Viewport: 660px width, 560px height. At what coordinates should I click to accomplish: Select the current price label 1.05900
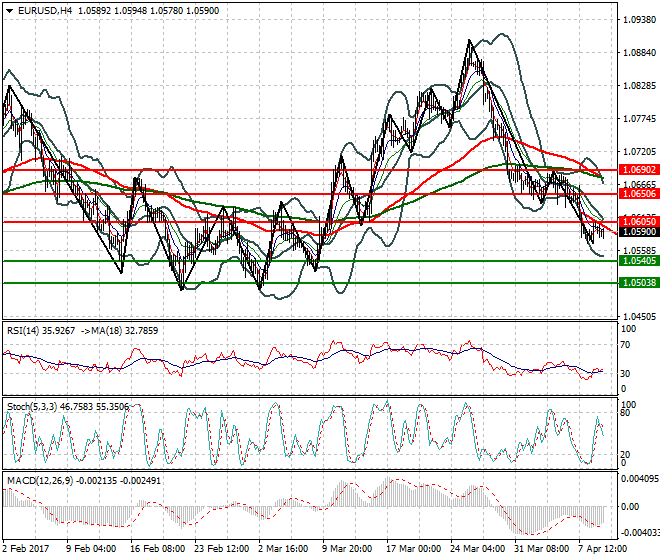click(639, 232)
